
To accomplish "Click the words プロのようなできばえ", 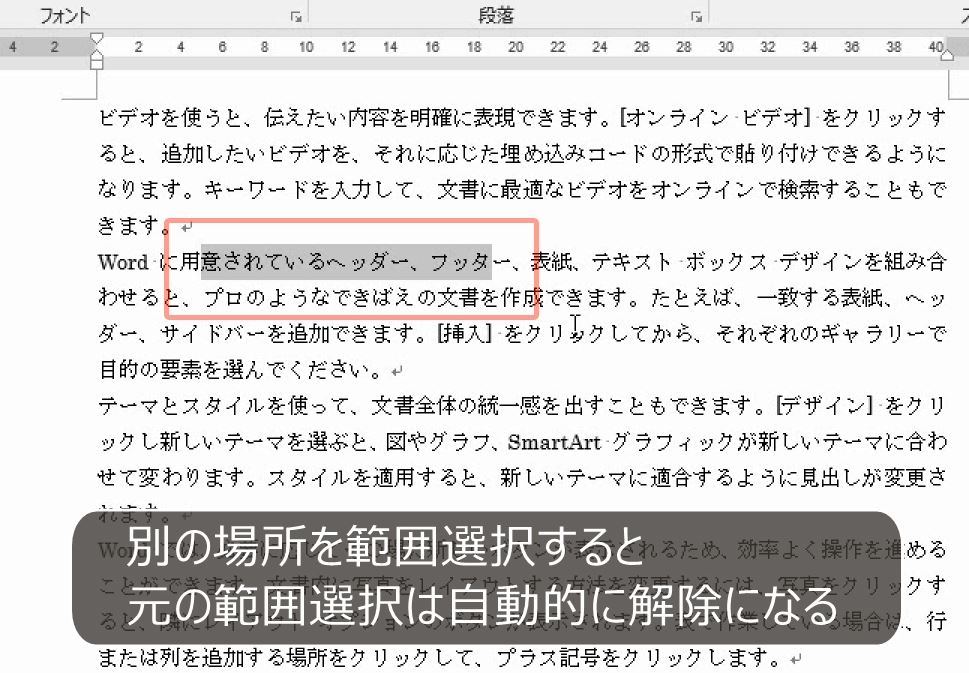I will click(x=309, y=298).
